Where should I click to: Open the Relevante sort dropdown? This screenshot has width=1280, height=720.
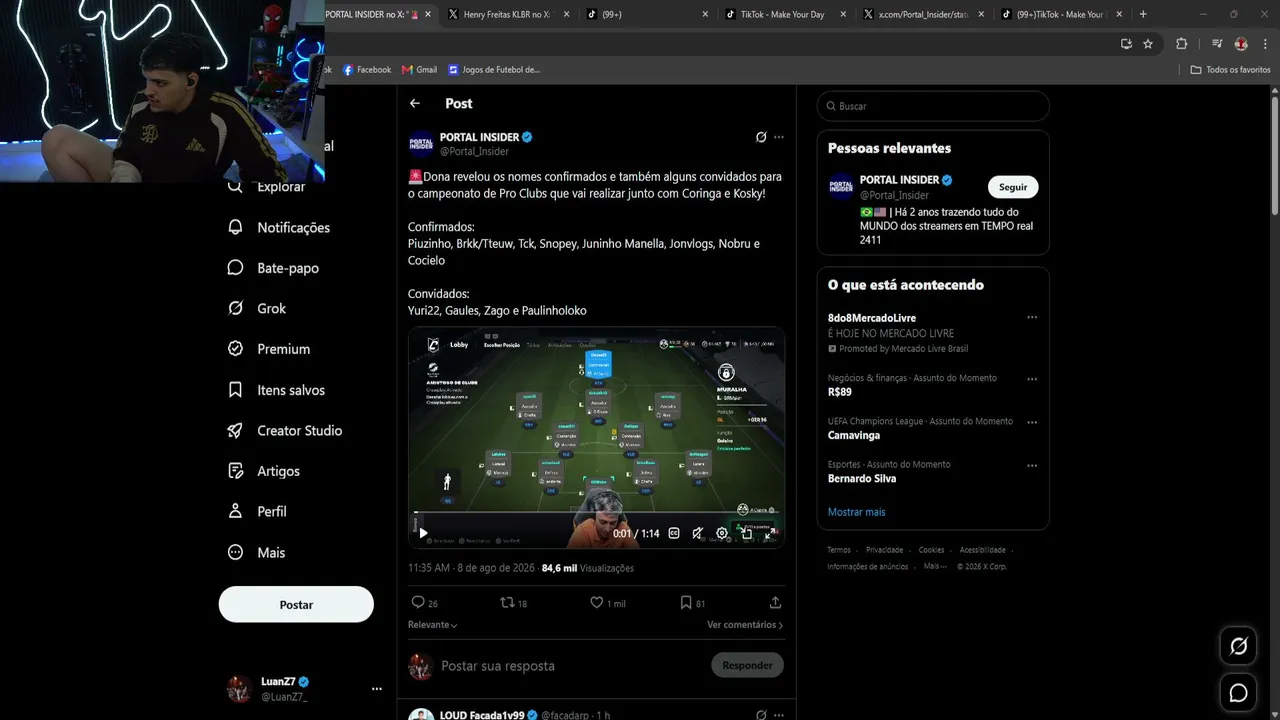433,625
